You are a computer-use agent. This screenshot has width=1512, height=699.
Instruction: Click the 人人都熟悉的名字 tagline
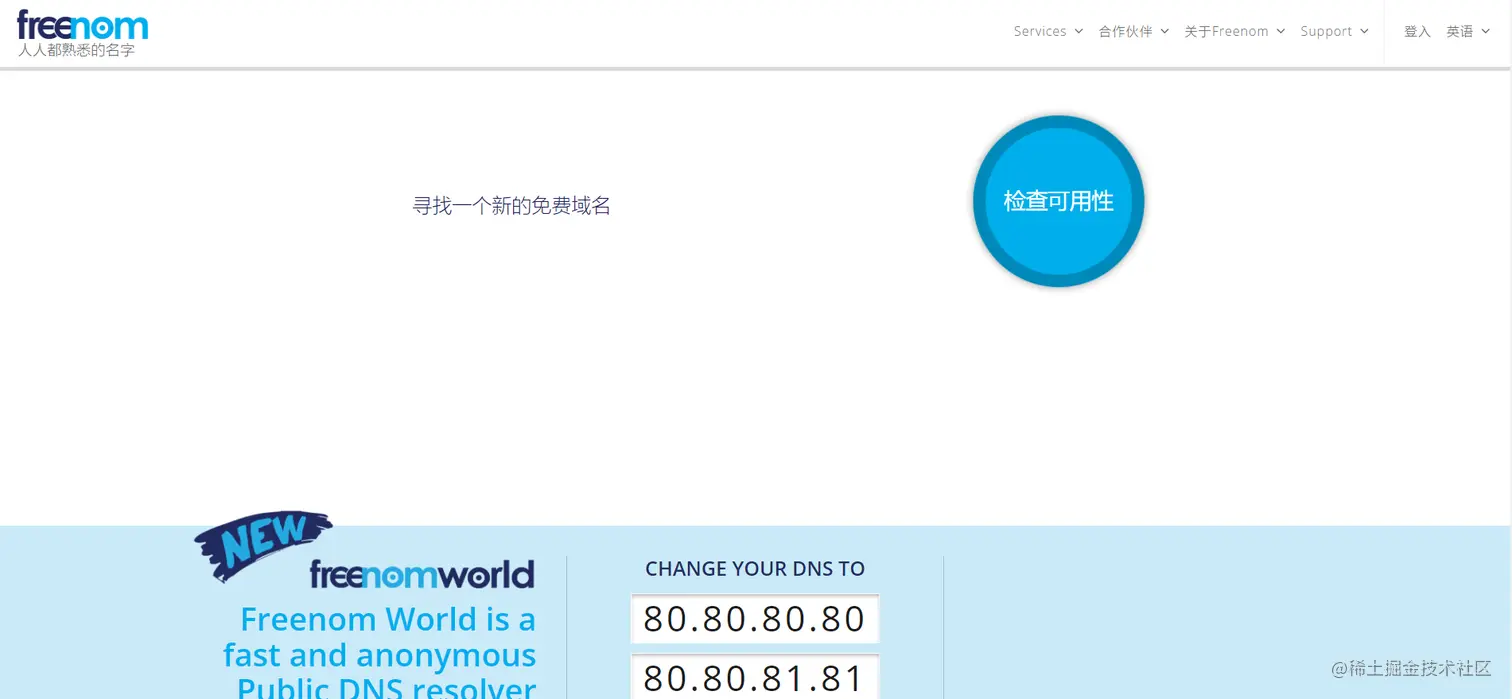(x=76, y=50)
